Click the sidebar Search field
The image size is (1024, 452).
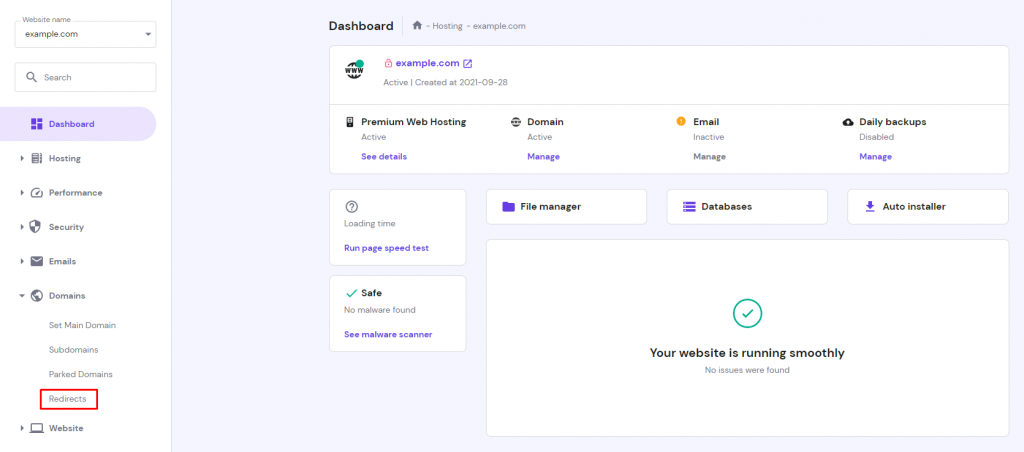pyautogui.click(x=85, y=77)
